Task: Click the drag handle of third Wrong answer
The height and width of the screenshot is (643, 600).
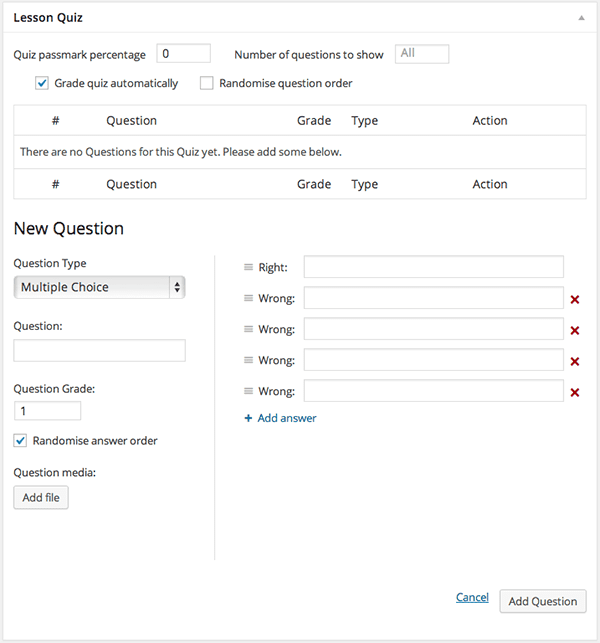Action: pos(249,360)
